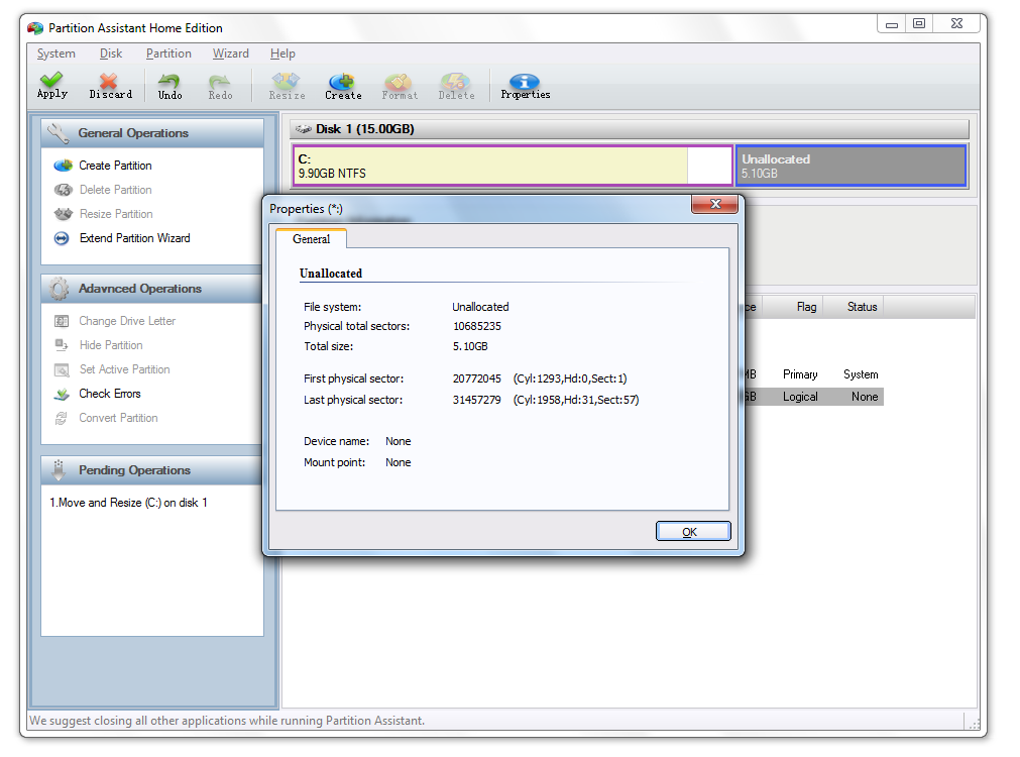
Task: Click the General Operations wrench icon
Action: tap(58, 133)
